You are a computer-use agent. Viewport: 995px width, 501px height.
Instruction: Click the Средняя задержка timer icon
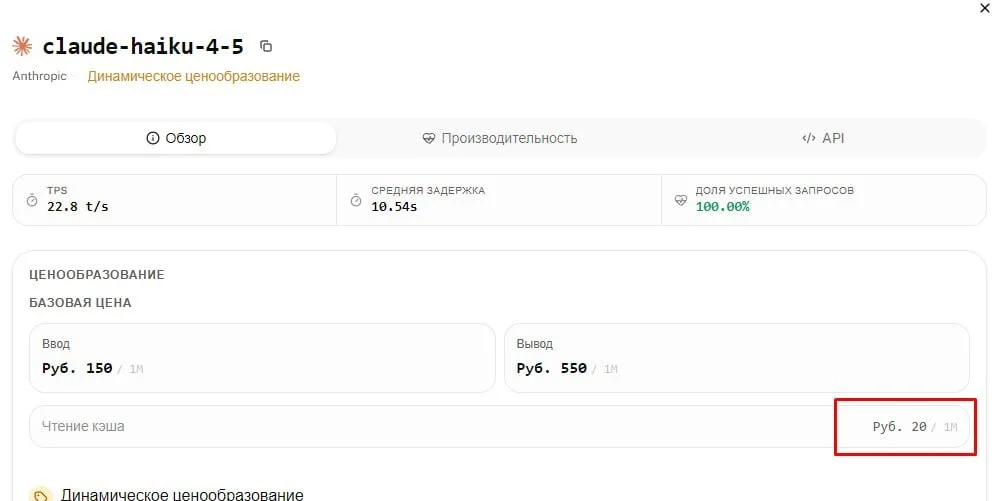[356, 200]
